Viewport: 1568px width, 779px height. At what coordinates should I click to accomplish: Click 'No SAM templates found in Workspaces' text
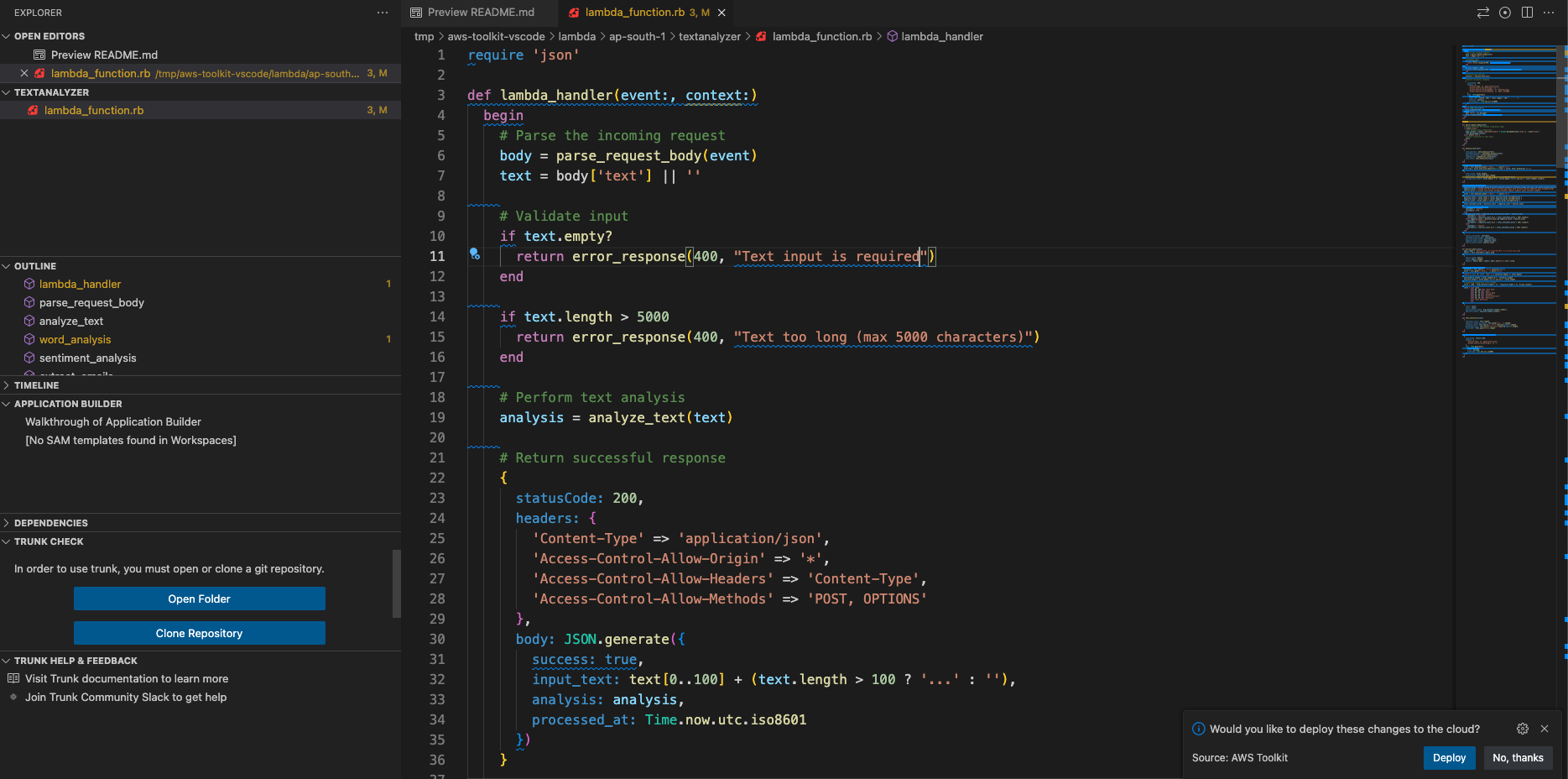click(x=131, y=440)
